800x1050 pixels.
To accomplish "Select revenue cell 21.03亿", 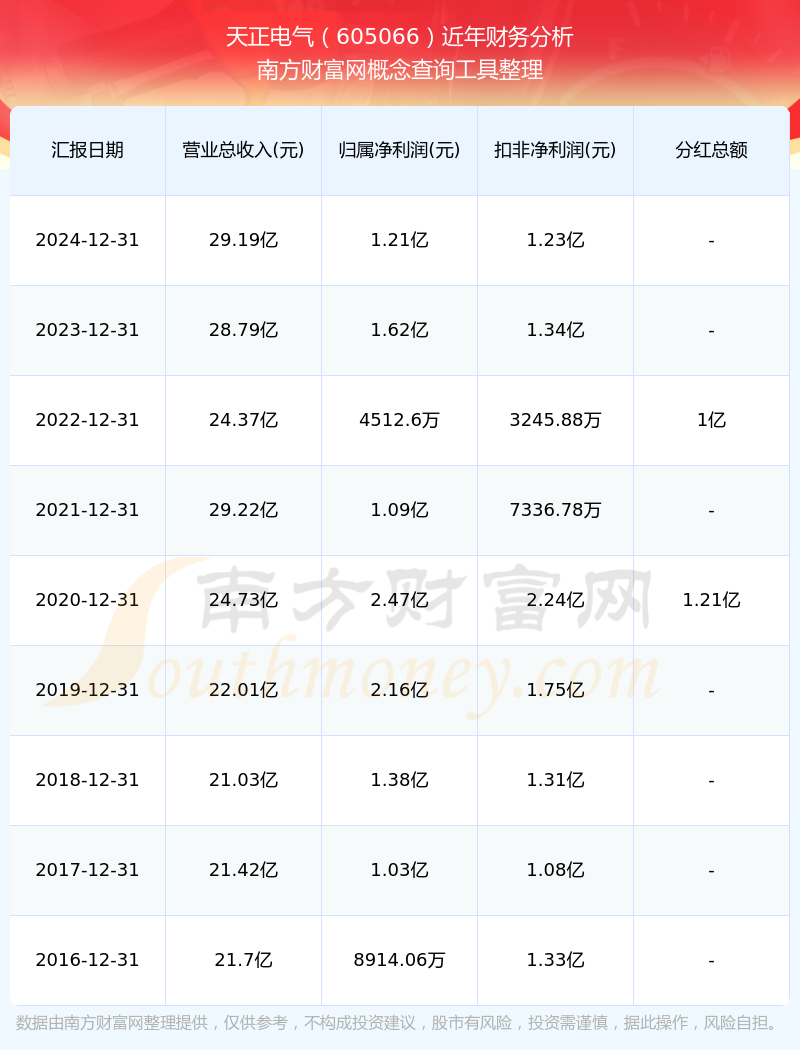I will pos(244,780).
